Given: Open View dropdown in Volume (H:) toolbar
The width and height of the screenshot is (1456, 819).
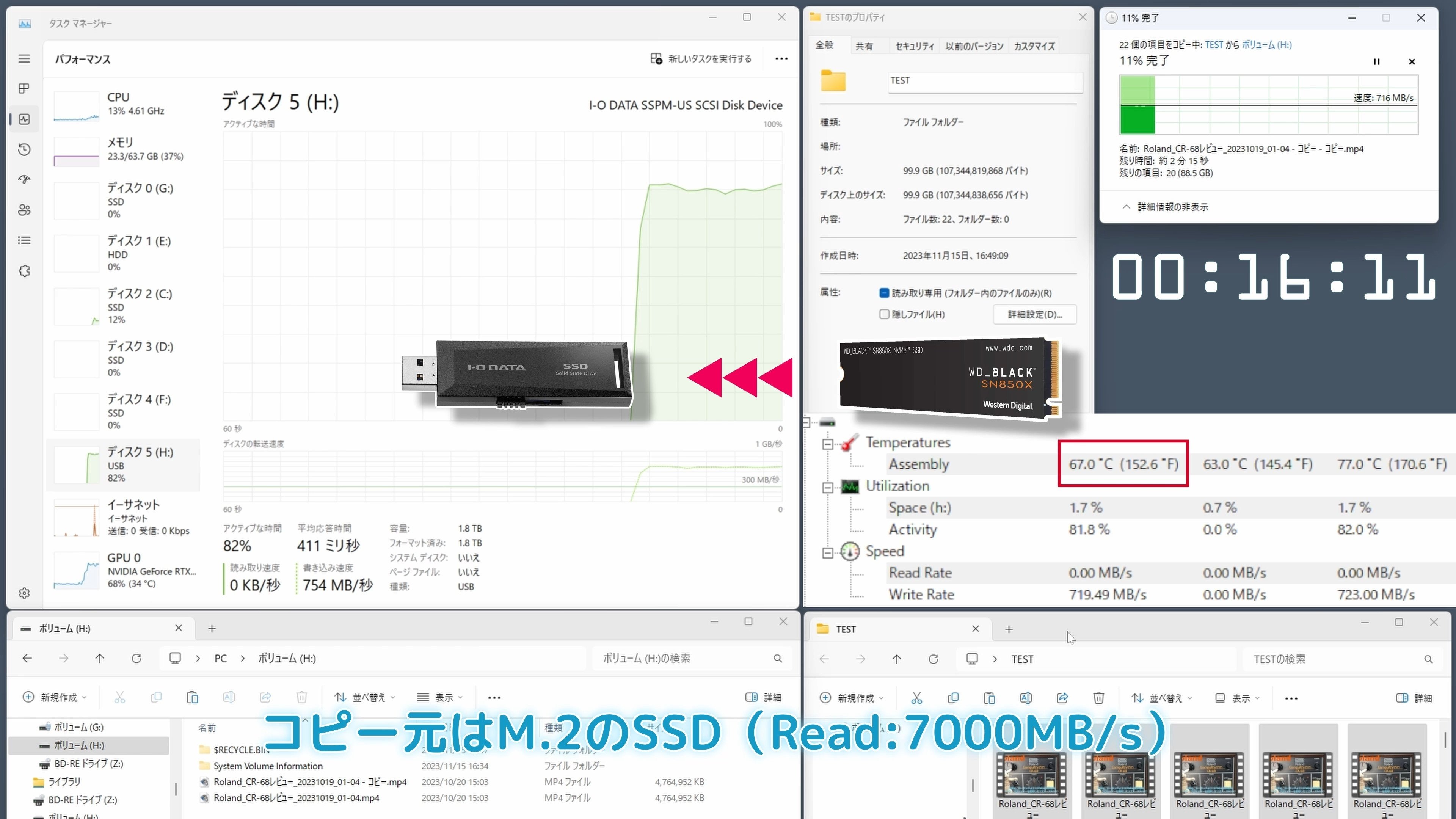Looking at the screenshot, I should (440, 698).
